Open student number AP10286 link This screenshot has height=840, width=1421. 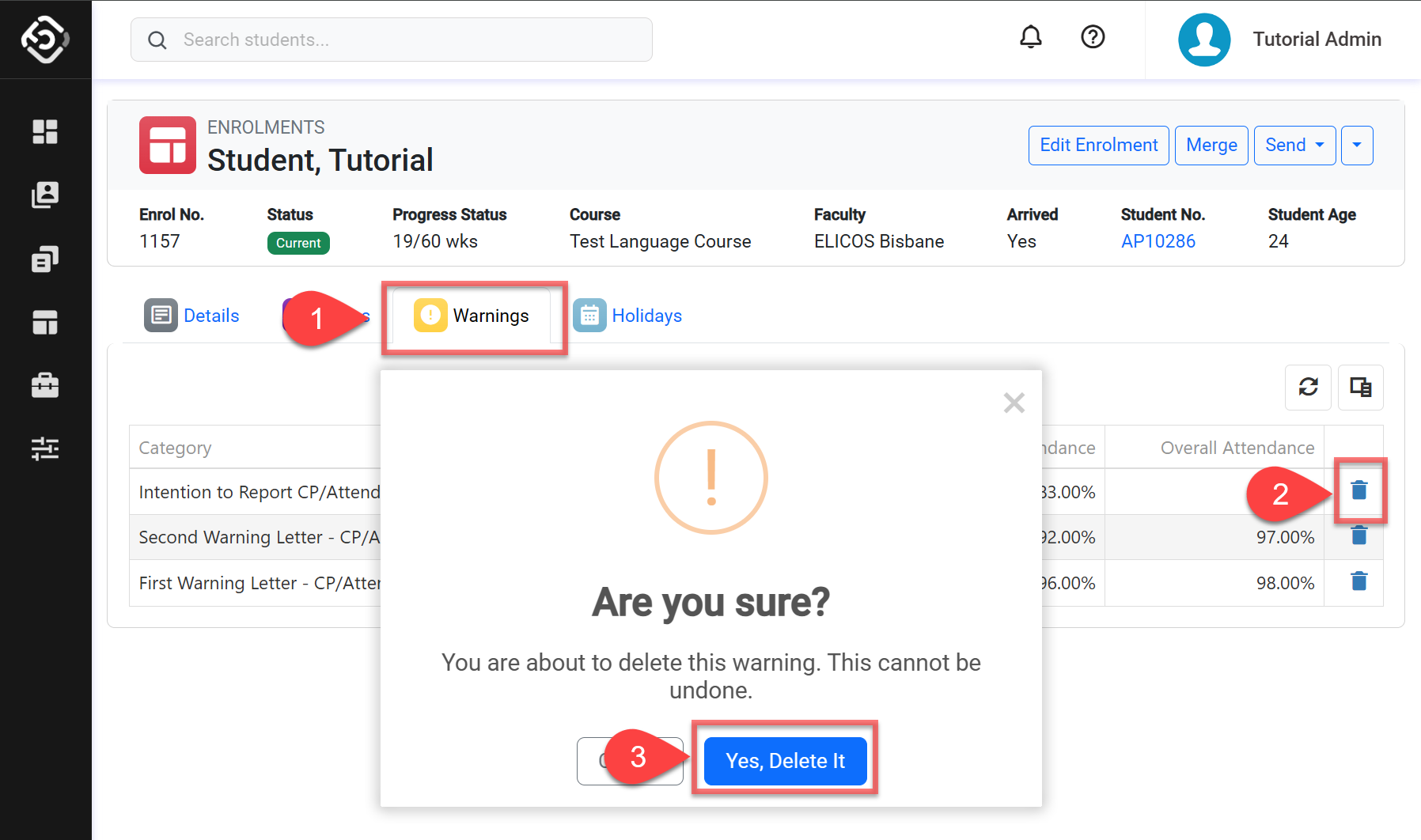pos(1158,241)
